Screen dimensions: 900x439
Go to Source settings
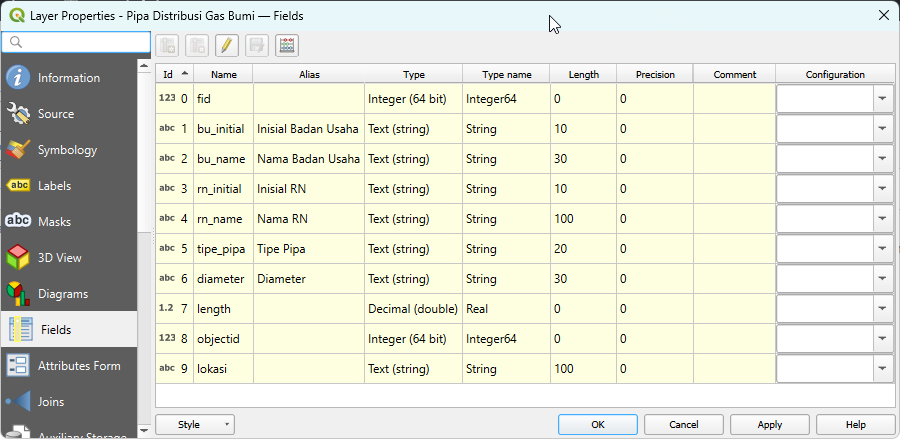pos(56,114)
